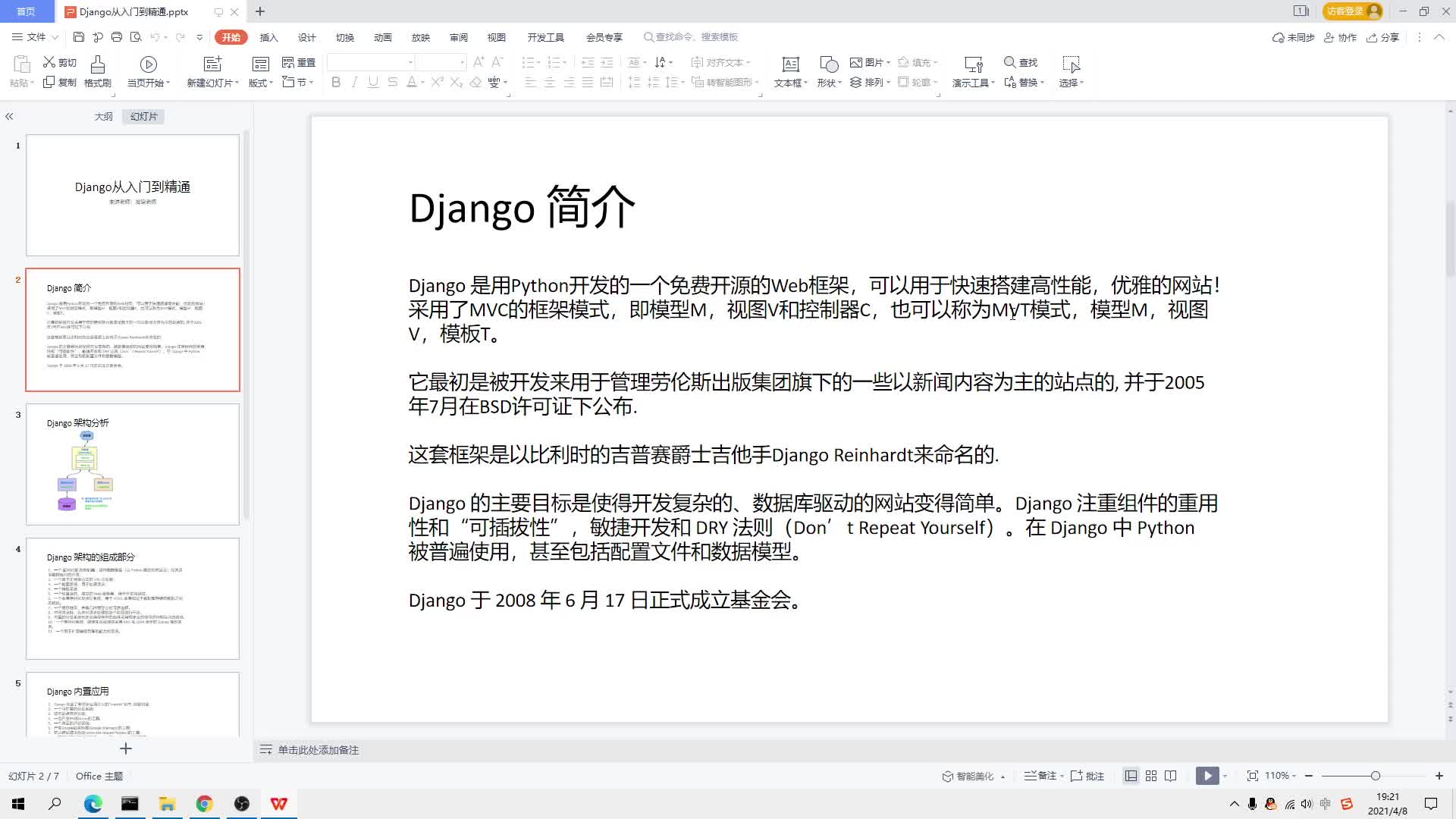Start slideshow from status bar play button
The width and height of the screenshot is (1456, 819).
click(x=1207, y=776)
